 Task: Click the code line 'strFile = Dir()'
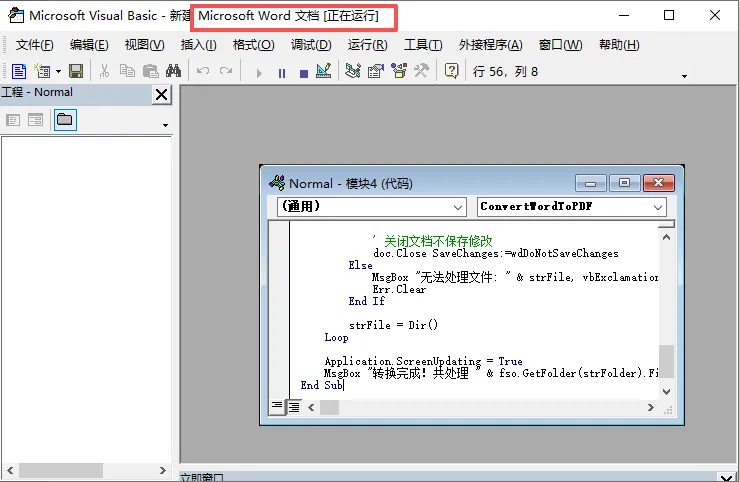pos(393,325)
